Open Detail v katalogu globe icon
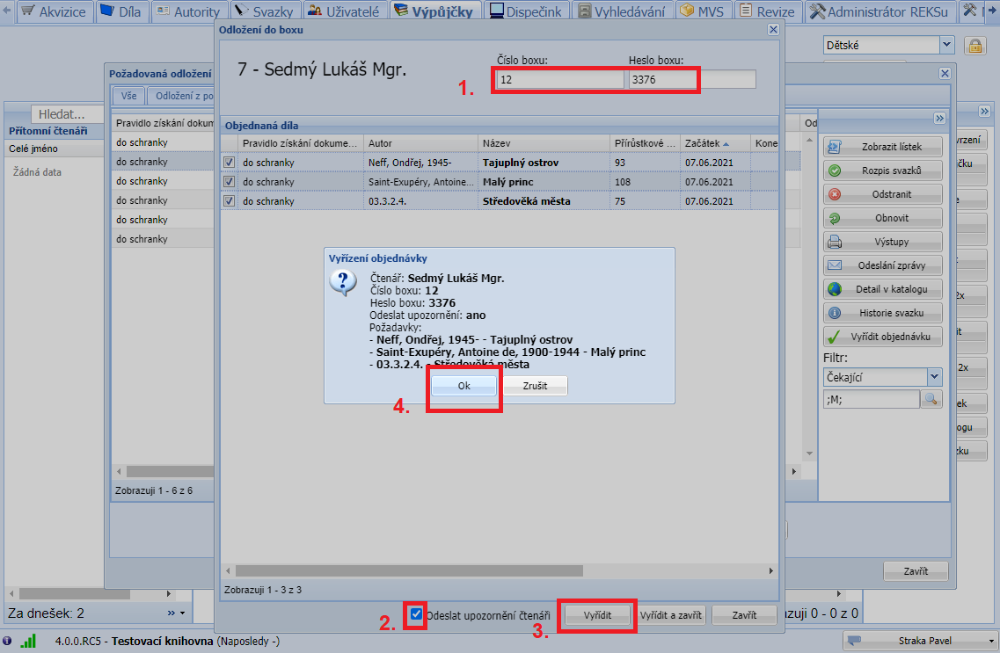This screenshot has height=653, width=1000. pyautogui.click(x=835, y=289)
